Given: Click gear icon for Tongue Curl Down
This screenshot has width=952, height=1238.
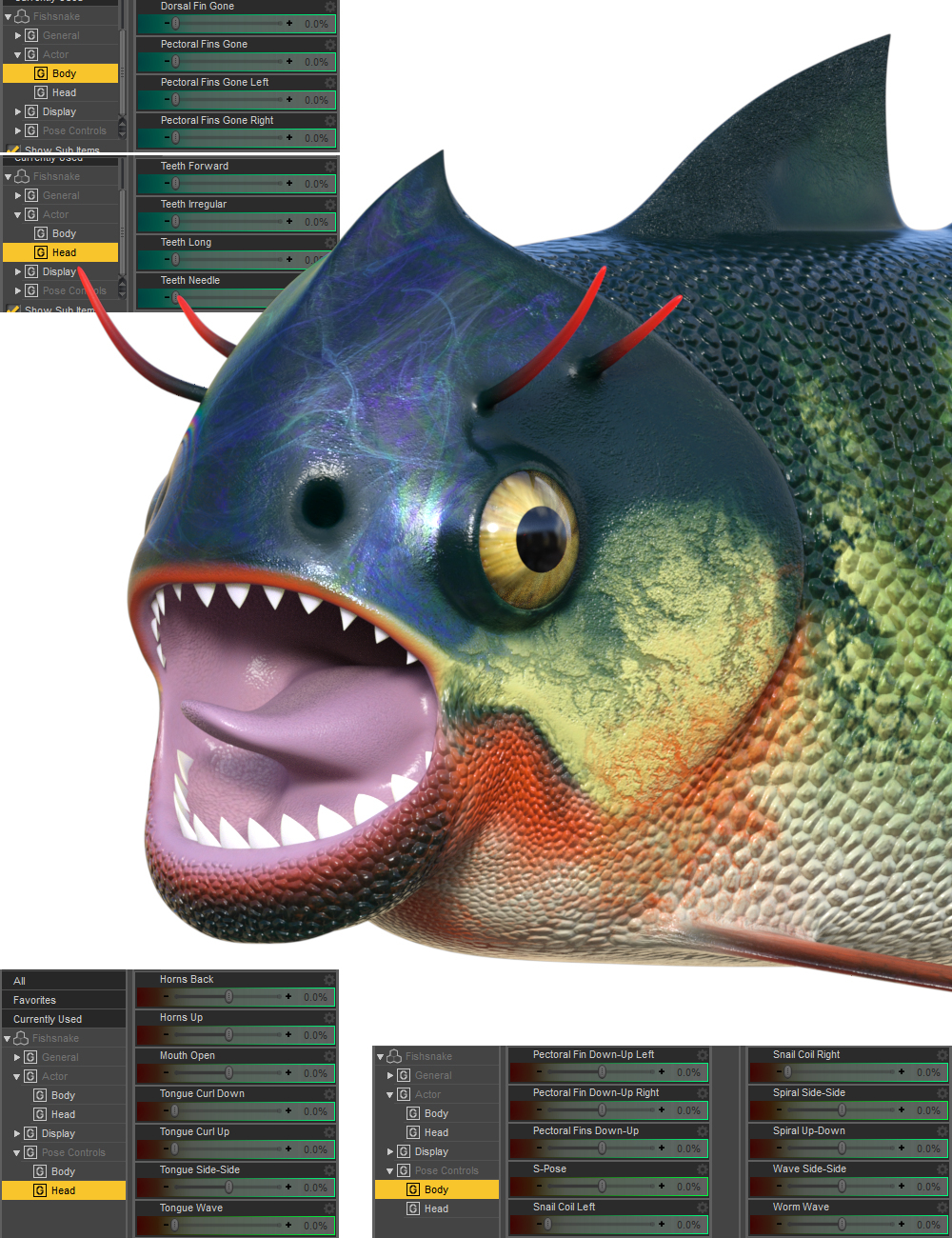Looking at the screenshot, I should coord(329,1094).
